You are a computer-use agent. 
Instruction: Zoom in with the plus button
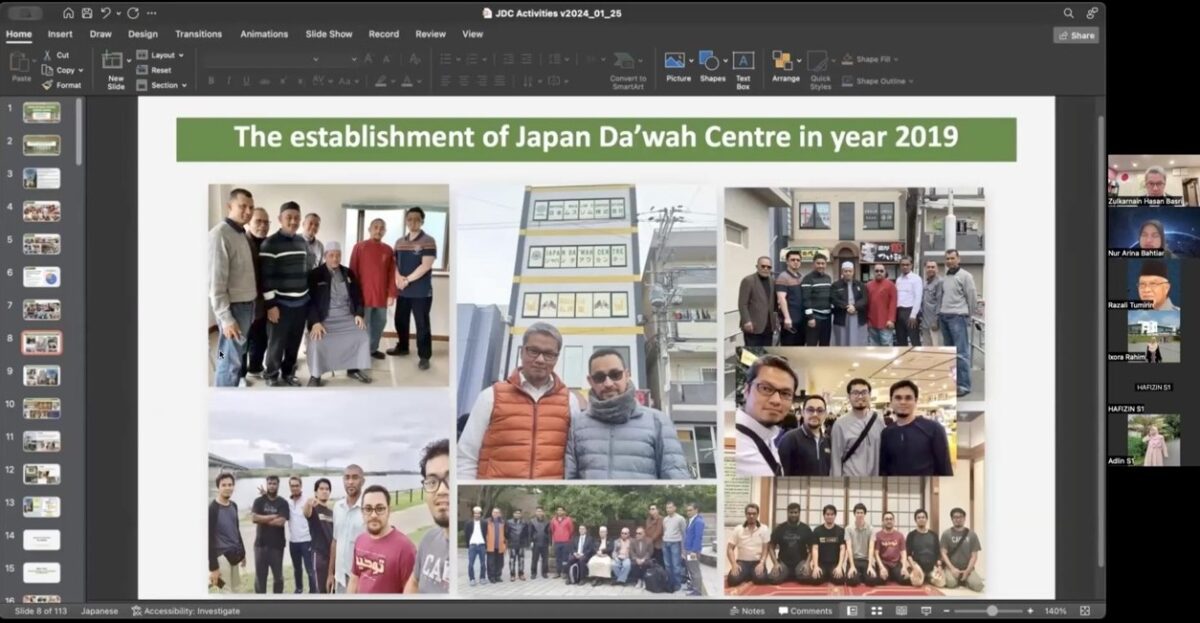1029,610
